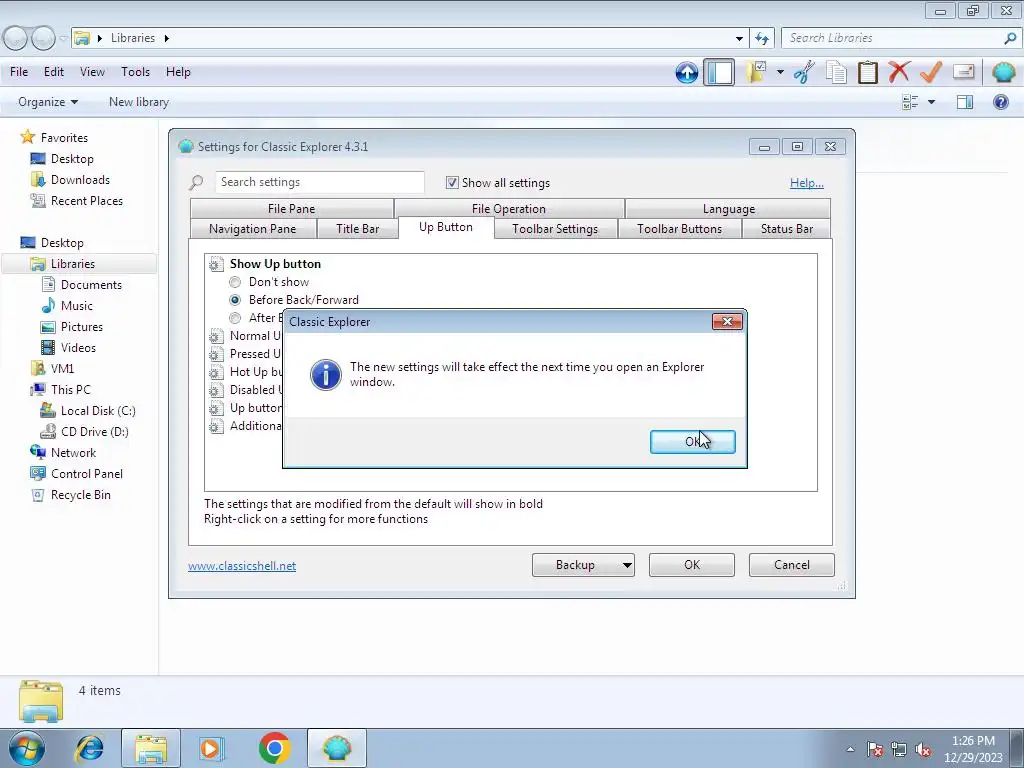Open the view options dropdown arrow
The width and height of the screenshot is (1024, 768).
pos(931,102)
